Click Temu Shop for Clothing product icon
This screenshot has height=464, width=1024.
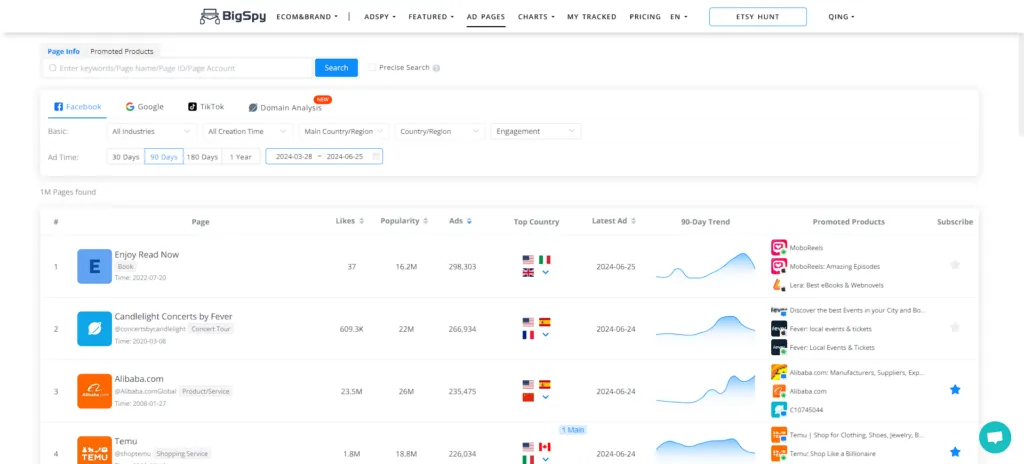pos(778,435)
